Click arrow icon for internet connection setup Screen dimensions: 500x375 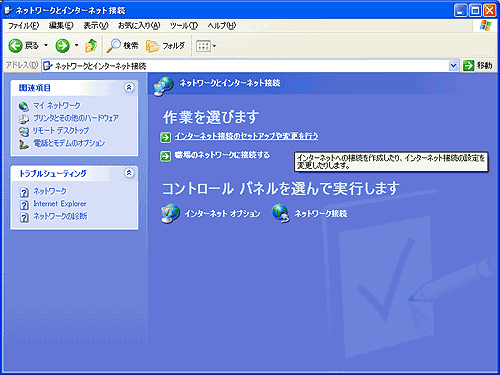(166, 137)
